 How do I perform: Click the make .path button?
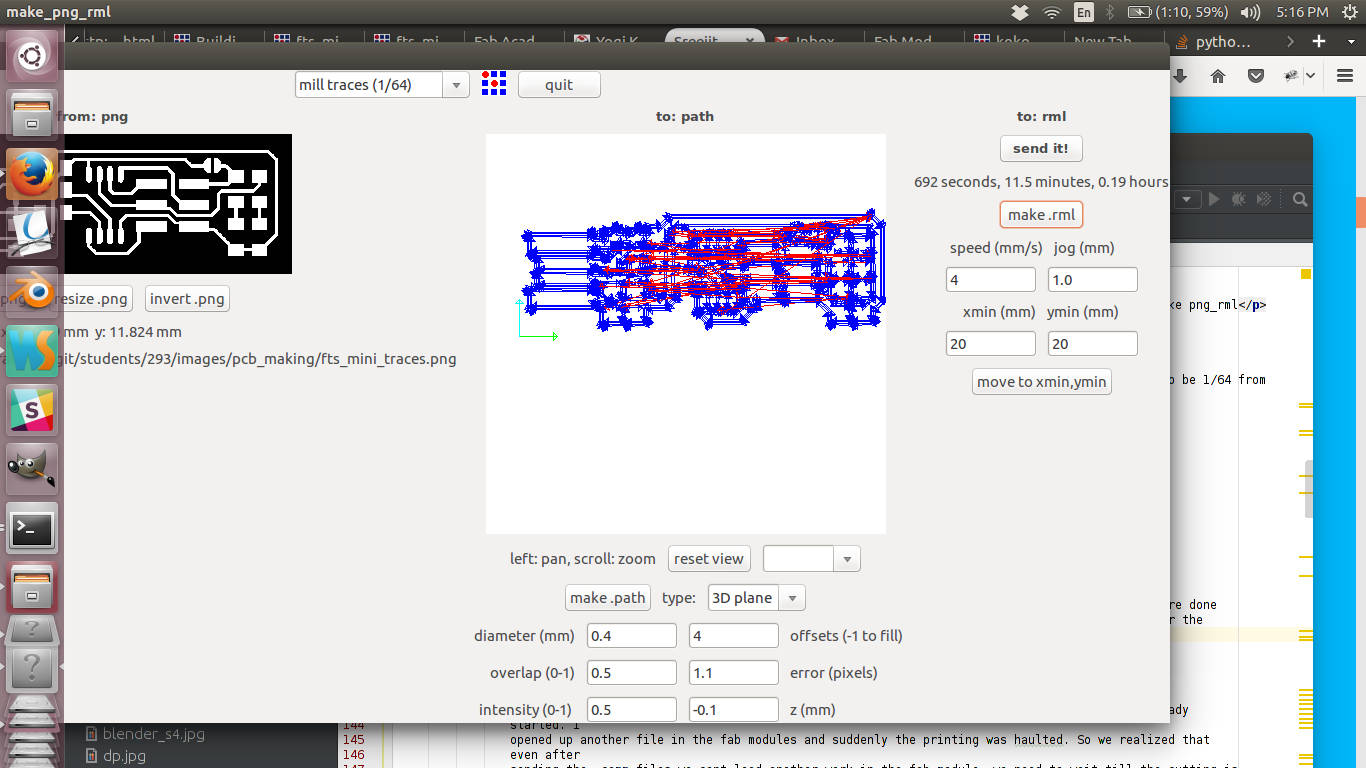pyautogui.click(x=608, y=598)
